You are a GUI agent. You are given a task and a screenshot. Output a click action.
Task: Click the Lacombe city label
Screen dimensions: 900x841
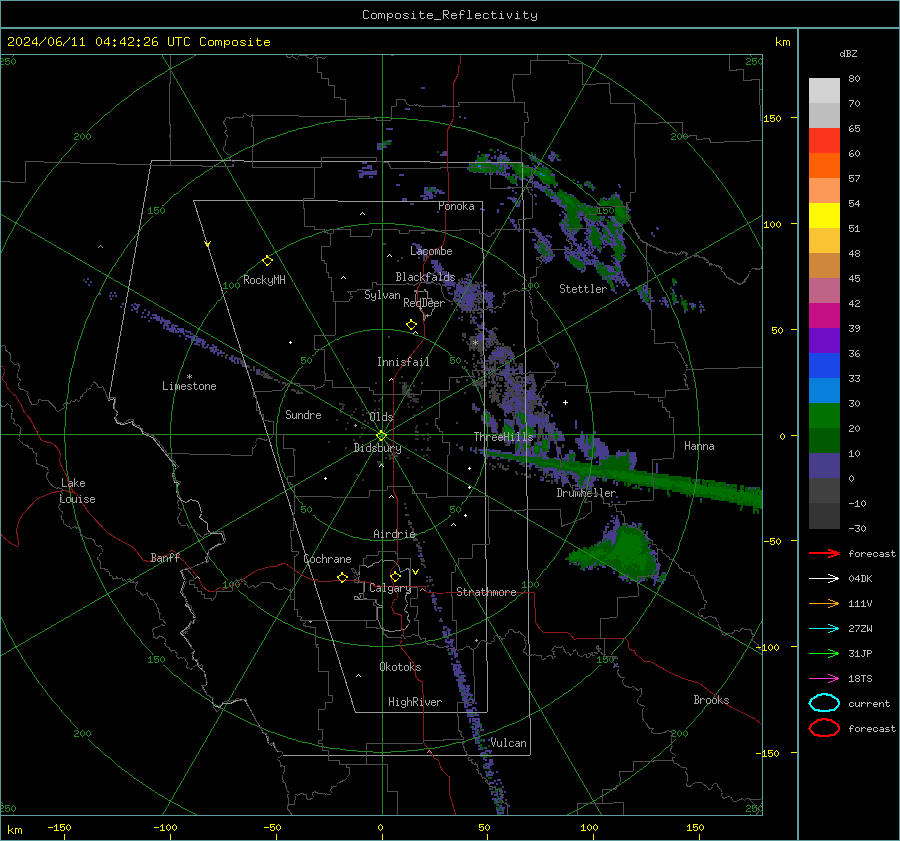click(x=431, y=251)
